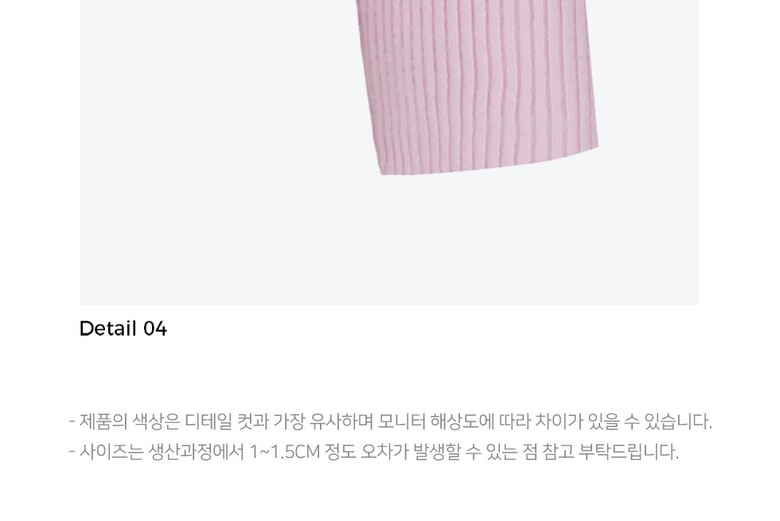Click the leading dash of the size notice
This screenshot has height=521, width=780.
point(72,452)
